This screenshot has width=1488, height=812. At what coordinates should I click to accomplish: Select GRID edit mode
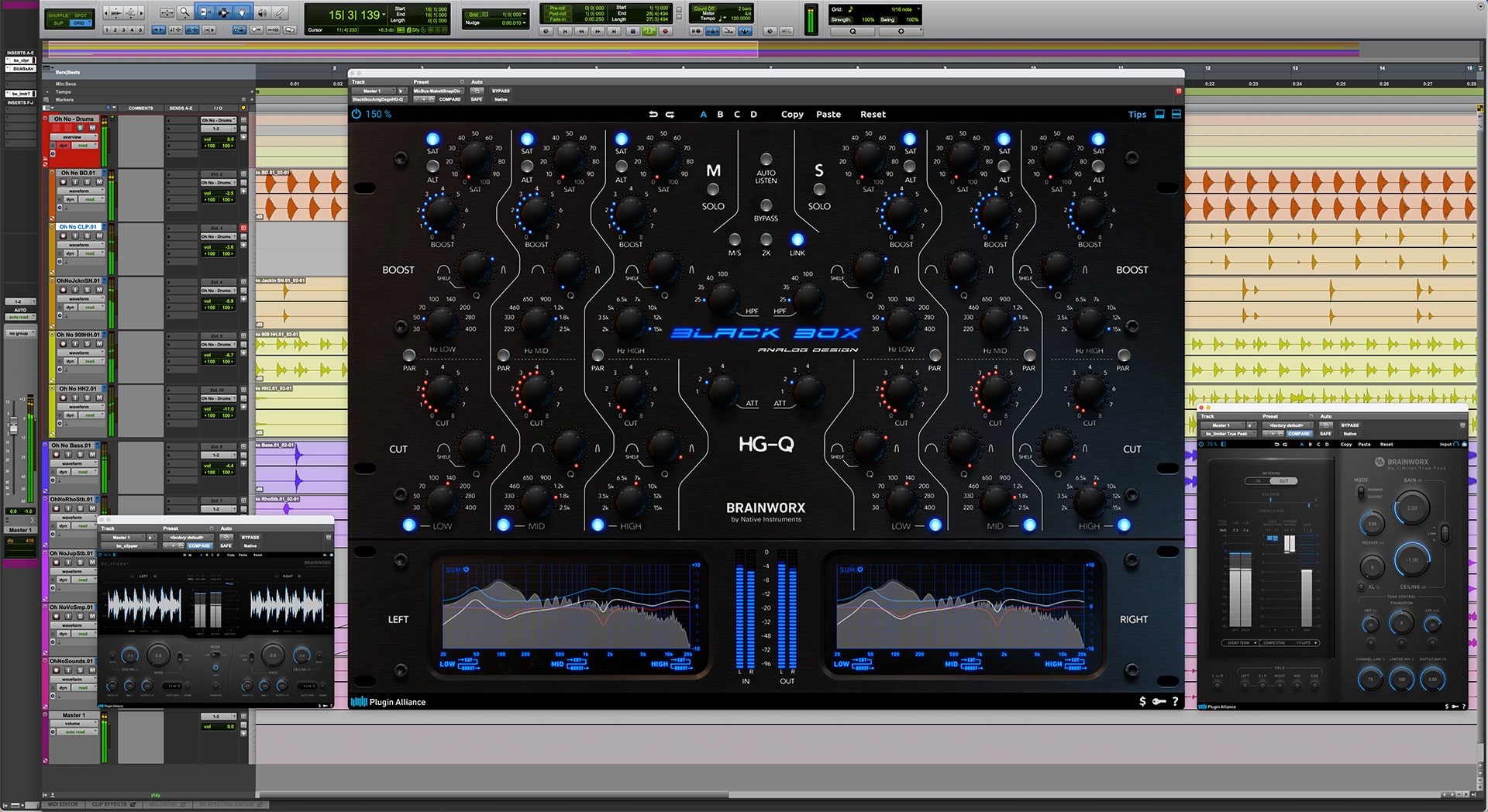pyautogui.click(x=81, y=23)
